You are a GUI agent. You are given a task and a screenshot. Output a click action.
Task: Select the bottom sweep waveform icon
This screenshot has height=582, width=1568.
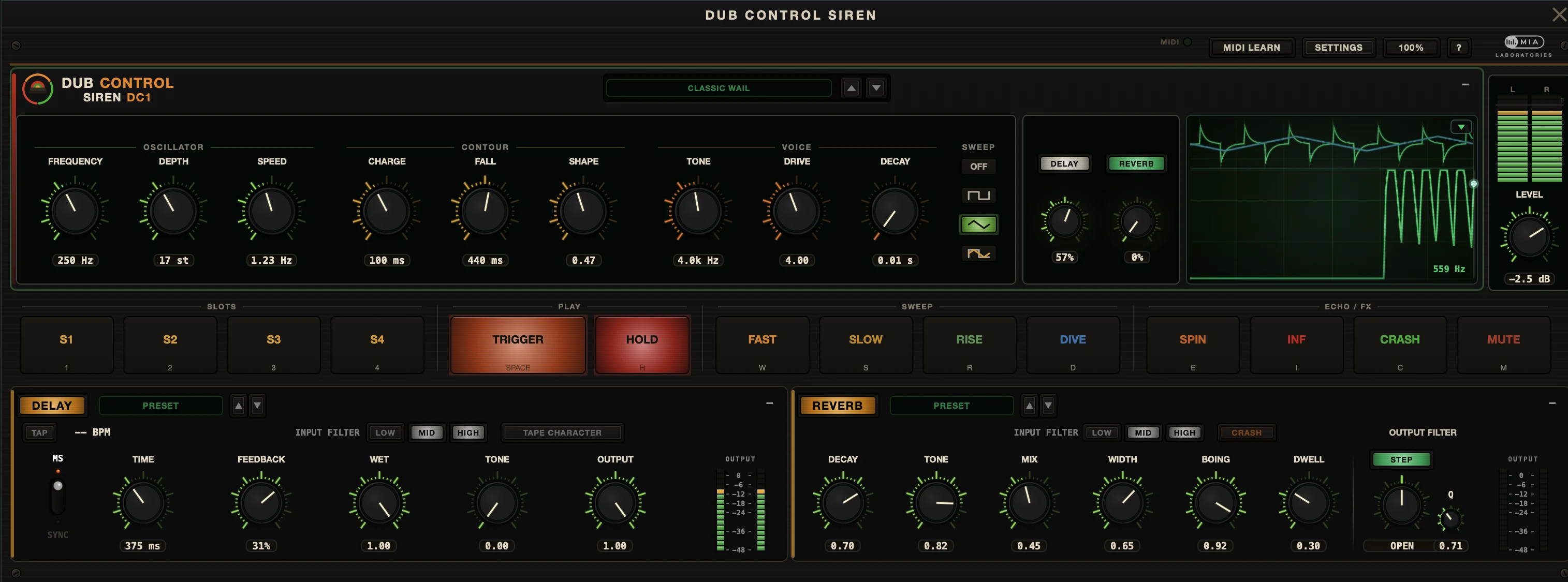978,253
